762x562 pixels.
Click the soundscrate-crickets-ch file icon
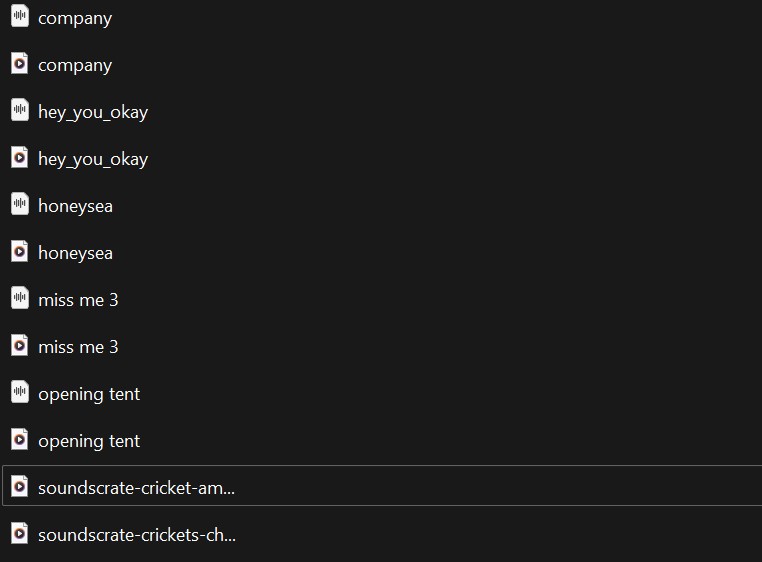pos(19,534)
